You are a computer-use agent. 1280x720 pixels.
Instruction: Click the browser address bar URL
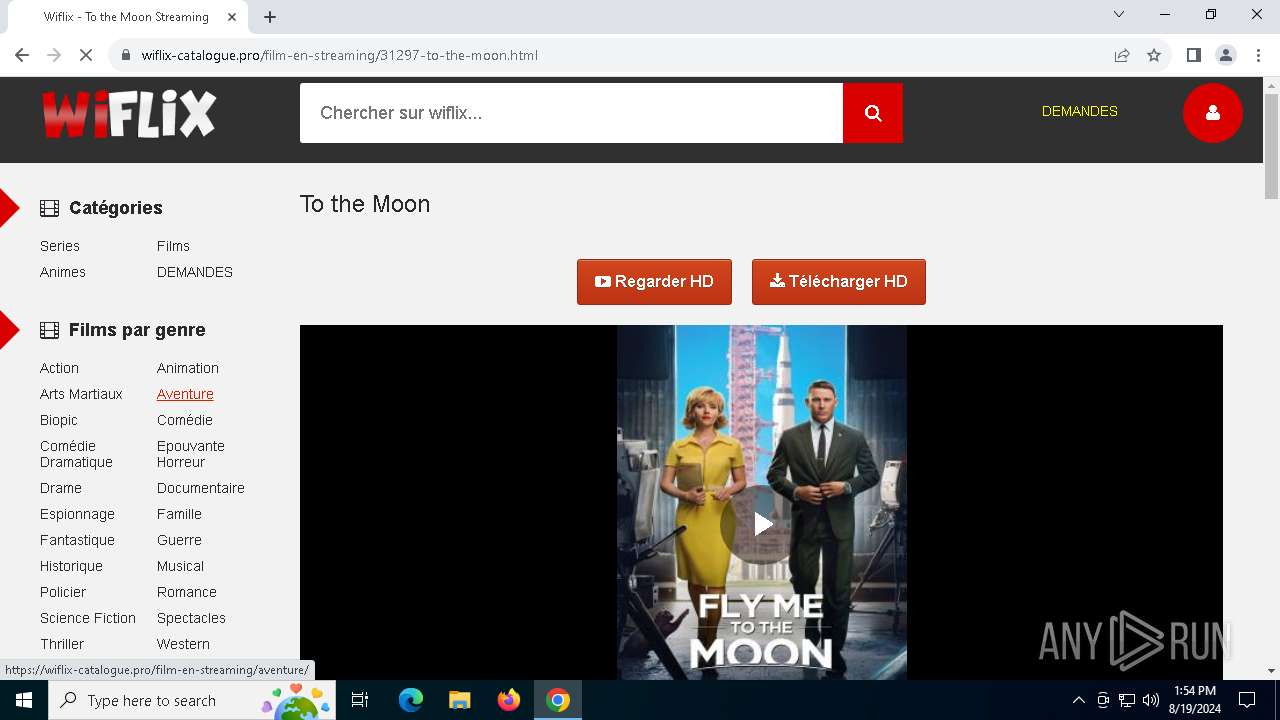coord(339,55)
